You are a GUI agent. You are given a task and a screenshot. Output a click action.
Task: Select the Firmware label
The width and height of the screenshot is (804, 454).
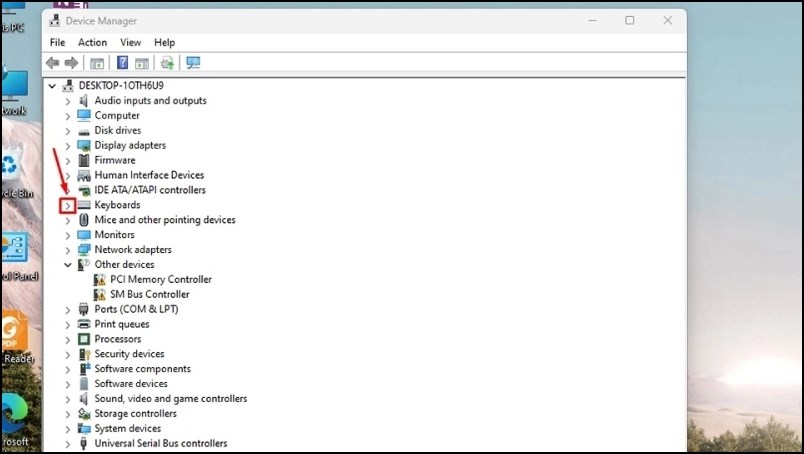(115, 160)
